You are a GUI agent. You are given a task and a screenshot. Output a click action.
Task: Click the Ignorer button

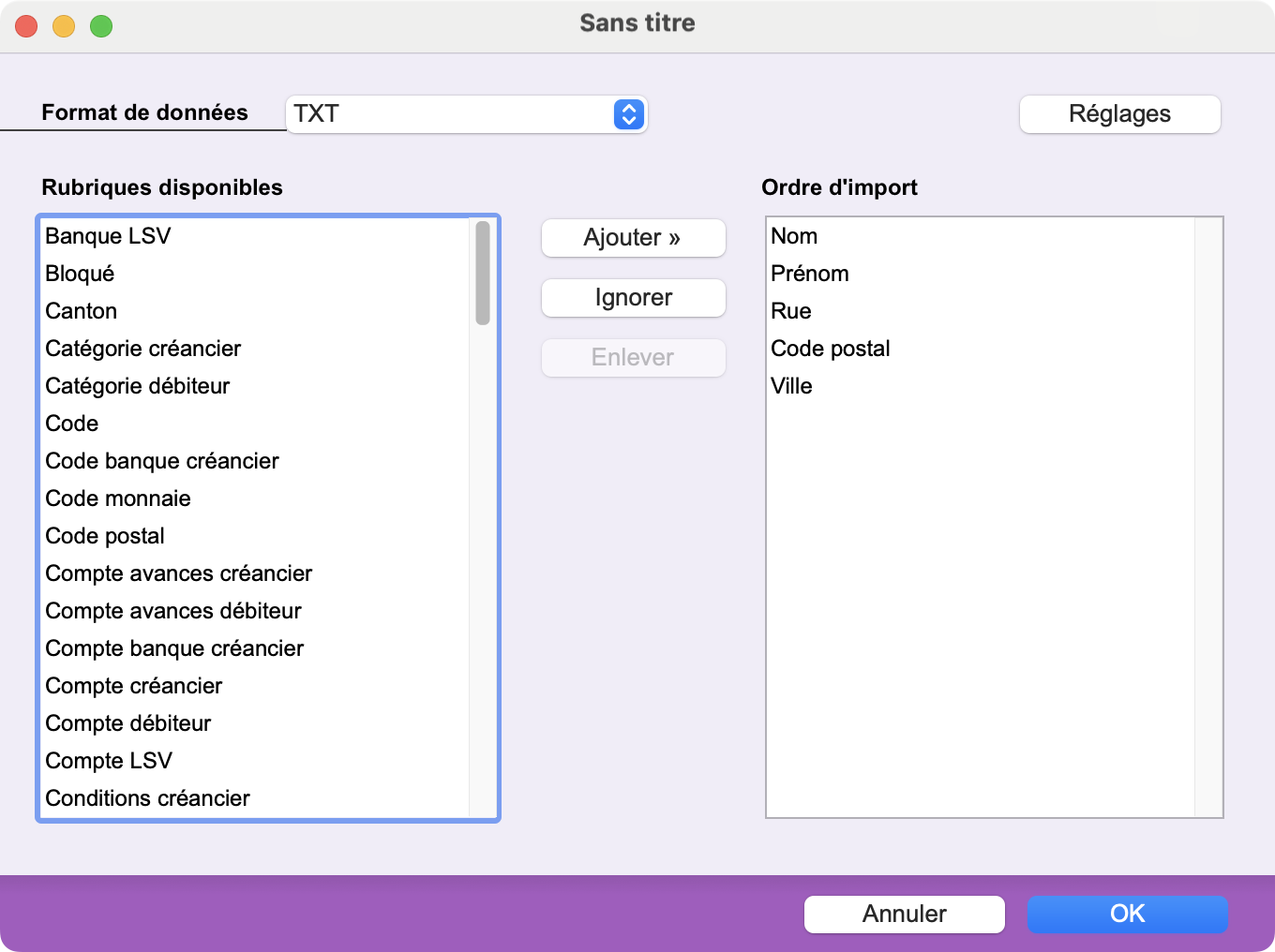pos(633,298)
